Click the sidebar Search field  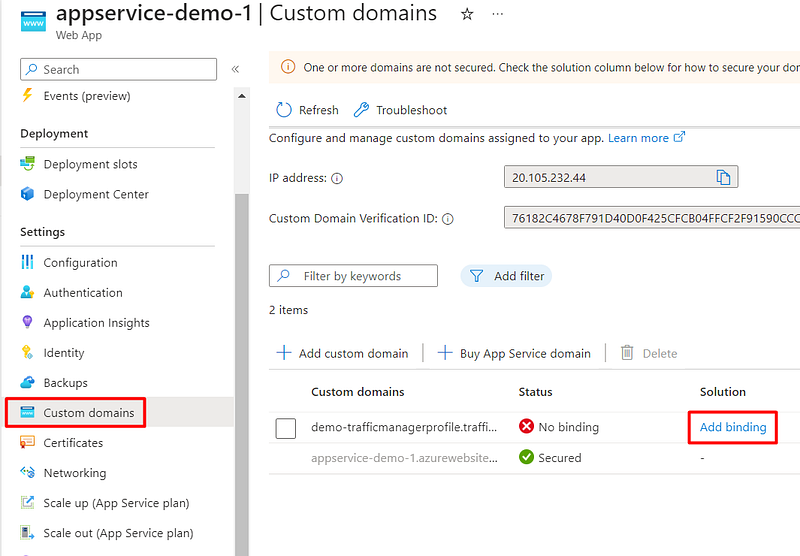[x=118, y=69]
